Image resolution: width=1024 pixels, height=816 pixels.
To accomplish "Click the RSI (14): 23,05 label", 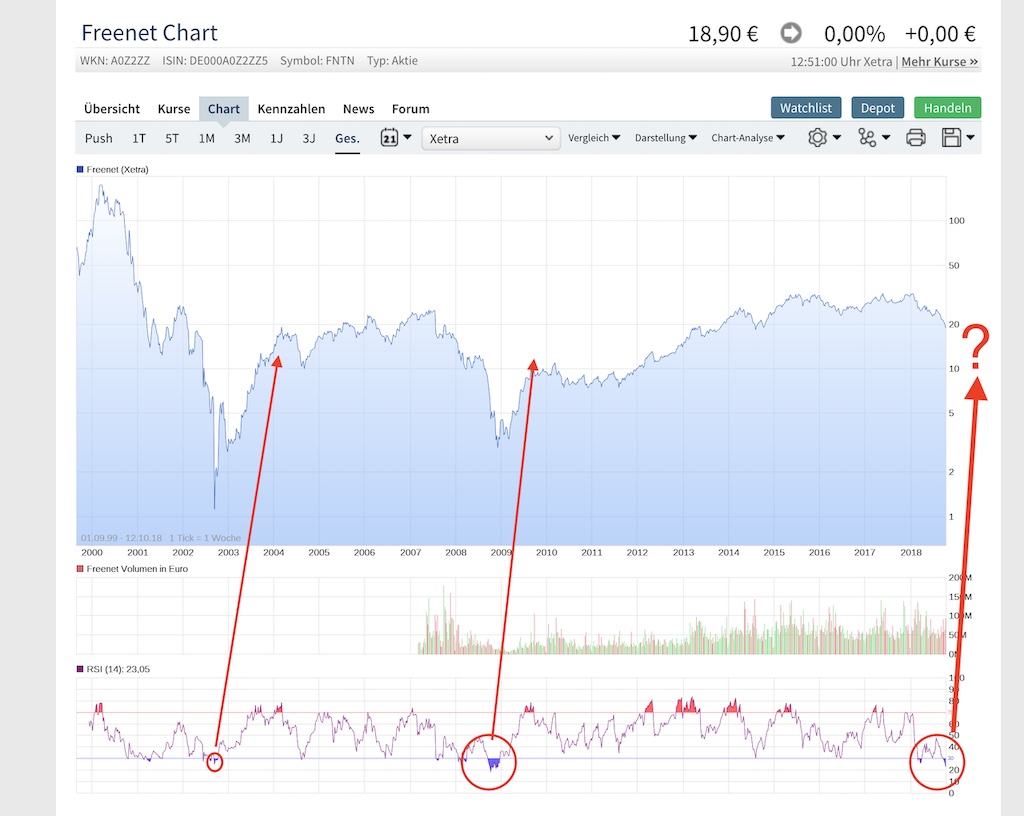I will pyautogui.click(x=118, y=669).
